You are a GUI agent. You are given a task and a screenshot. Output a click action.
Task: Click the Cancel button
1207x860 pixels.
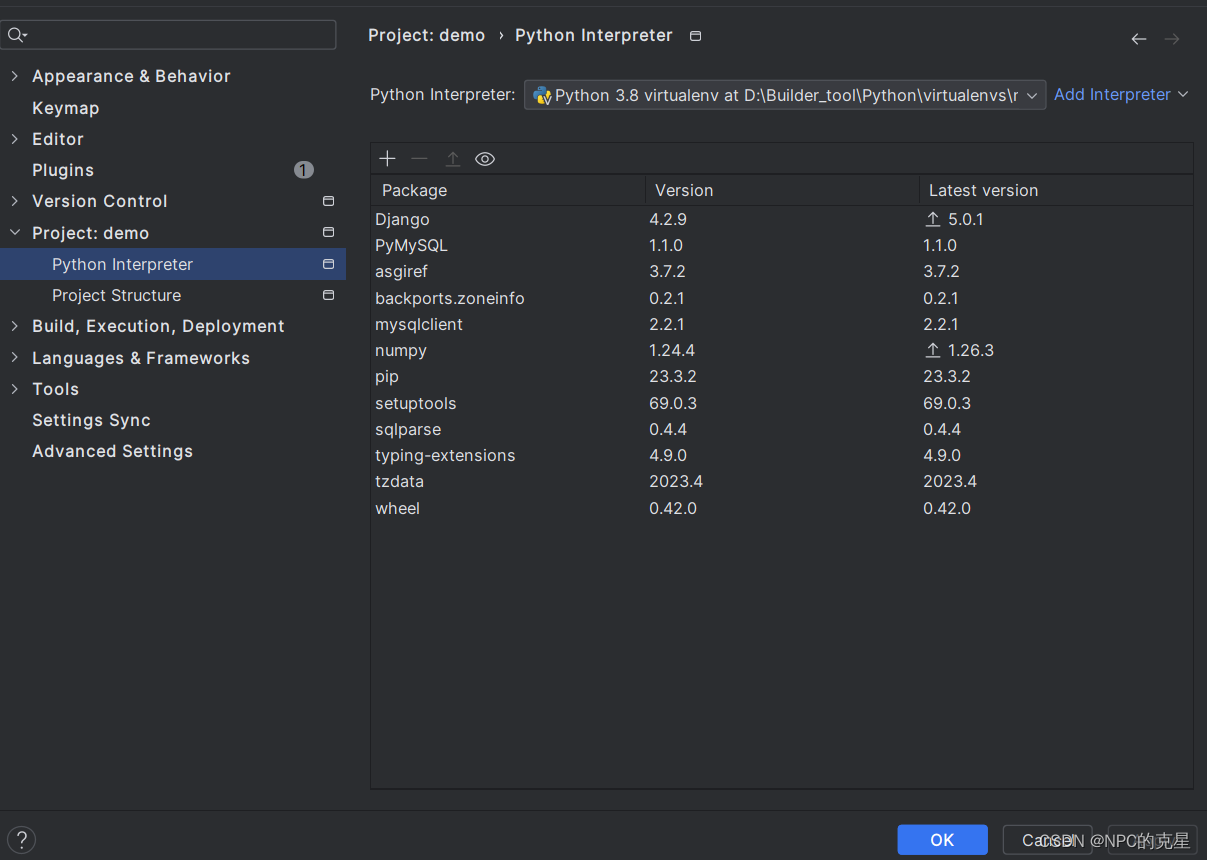1047,840
